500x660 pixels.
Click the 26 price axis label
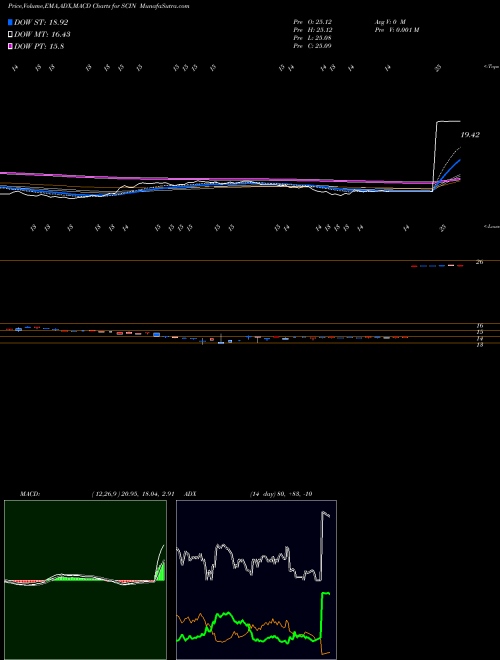pyautogui.click(x=479, y=262)
